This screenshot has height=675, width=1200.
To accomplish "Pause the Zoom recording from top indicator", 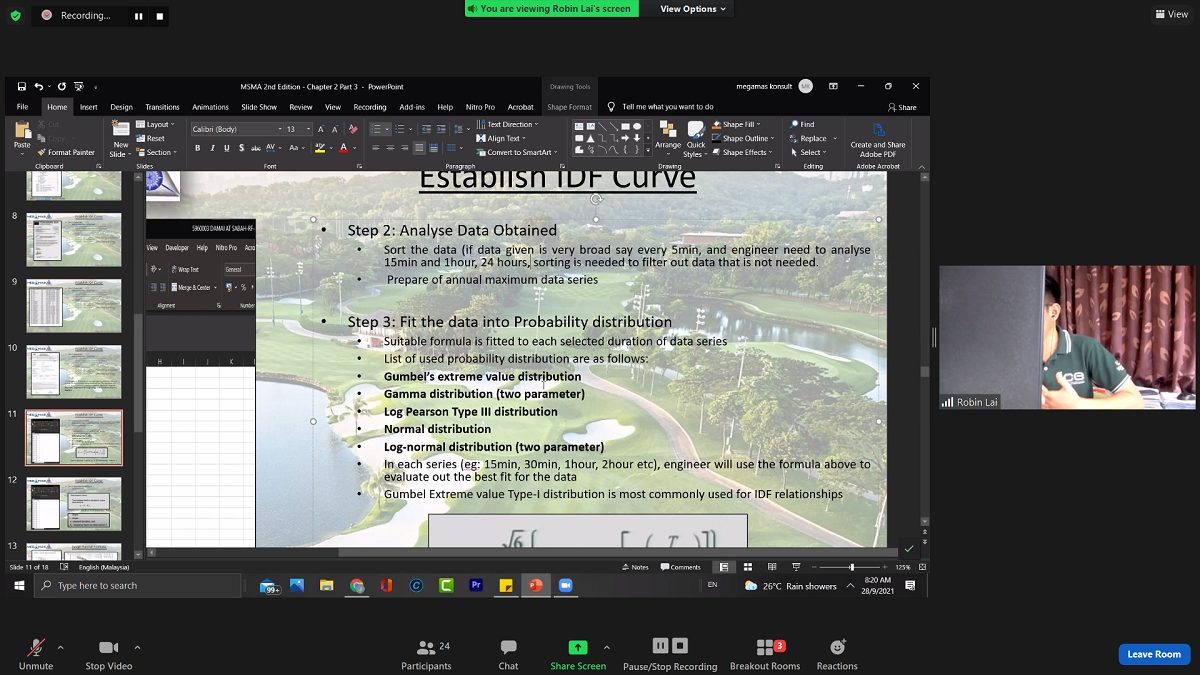I will (139, 16).
